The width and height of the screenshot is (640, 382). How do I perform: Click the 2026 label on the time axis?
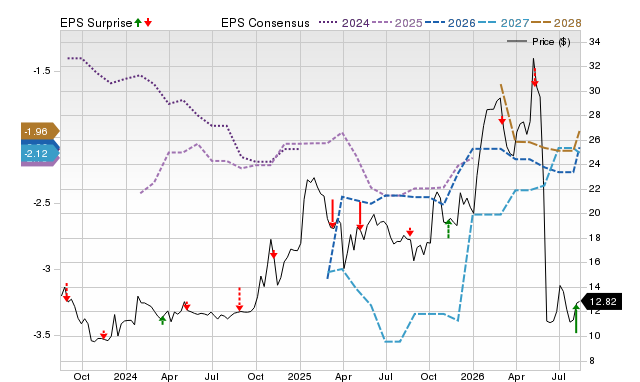pos(473,376)
